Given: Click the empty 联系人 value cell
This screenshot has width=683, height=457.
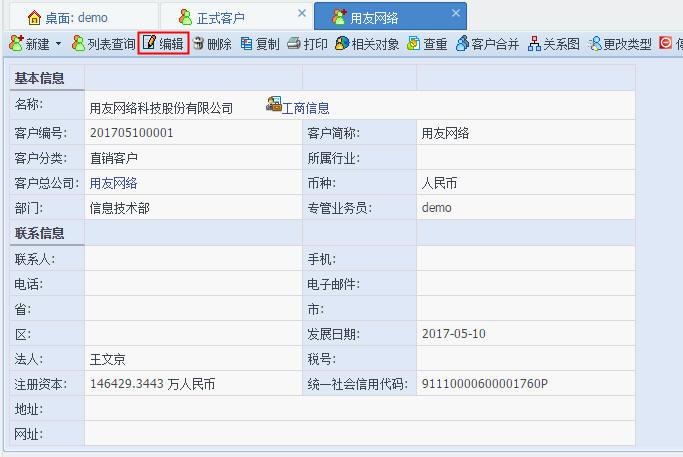Looking at the screenshot, I should [193, 258].
